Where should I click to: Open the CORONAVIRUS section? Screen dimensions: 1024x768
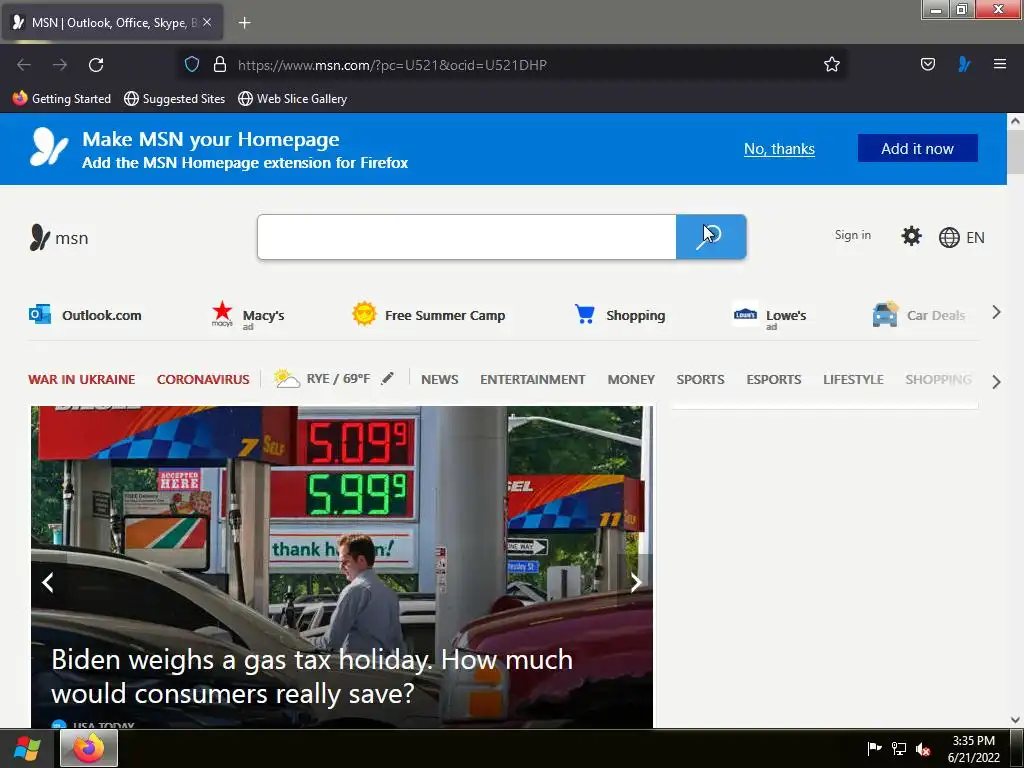(203, 379)
